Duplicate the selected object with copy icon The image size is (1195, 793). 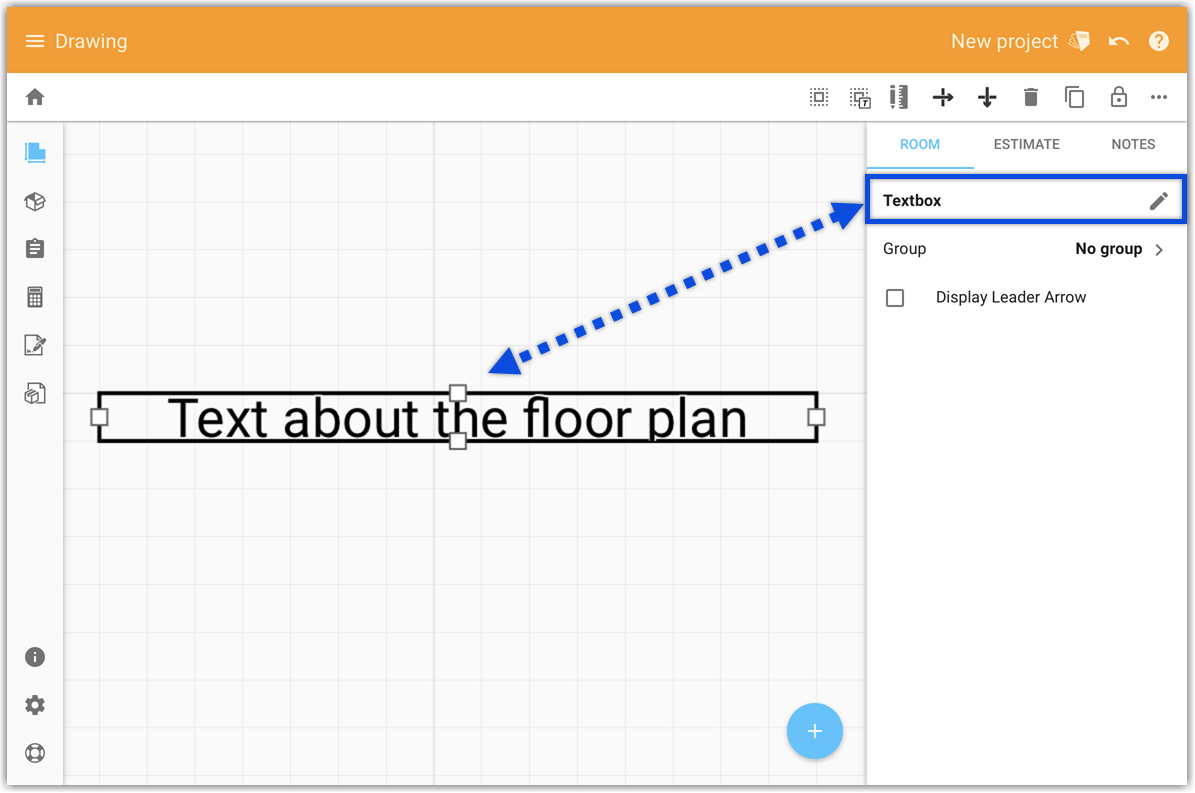click(x=1075, y=98)
